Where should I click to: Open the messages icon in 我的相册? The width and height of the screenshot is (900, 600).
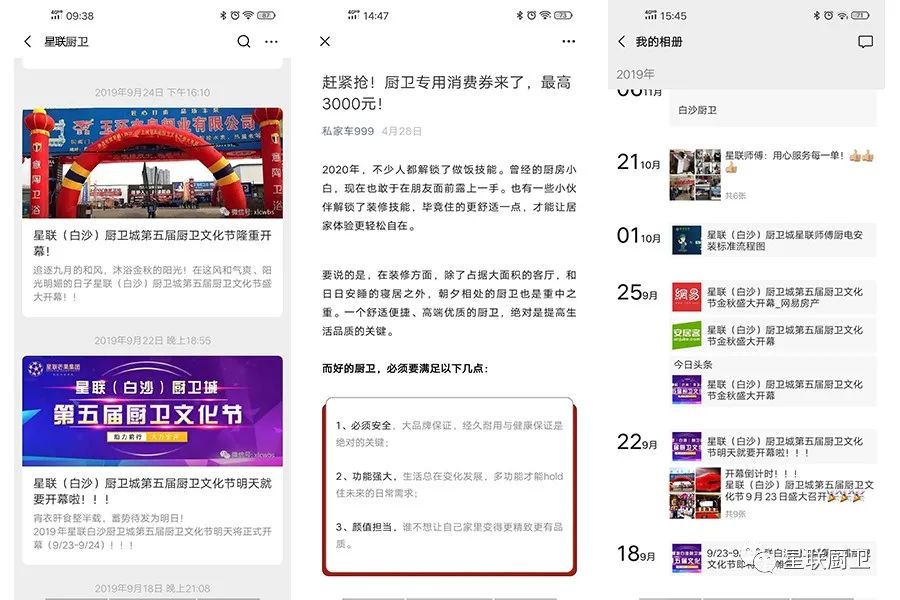click(x=866, y=41)
